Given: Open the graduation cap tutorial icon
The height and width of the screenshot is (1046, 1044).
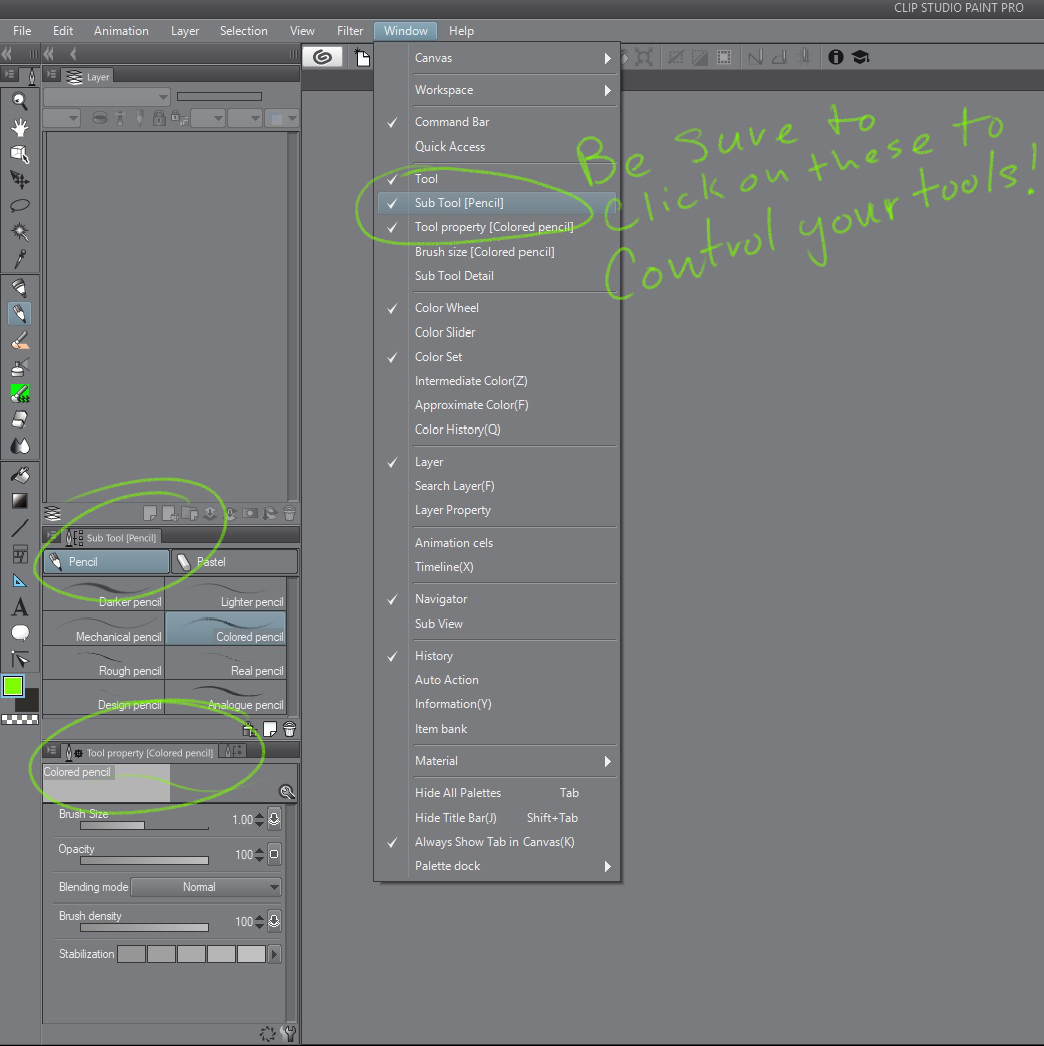Looking at the screenshot, I should click(861, 57).
